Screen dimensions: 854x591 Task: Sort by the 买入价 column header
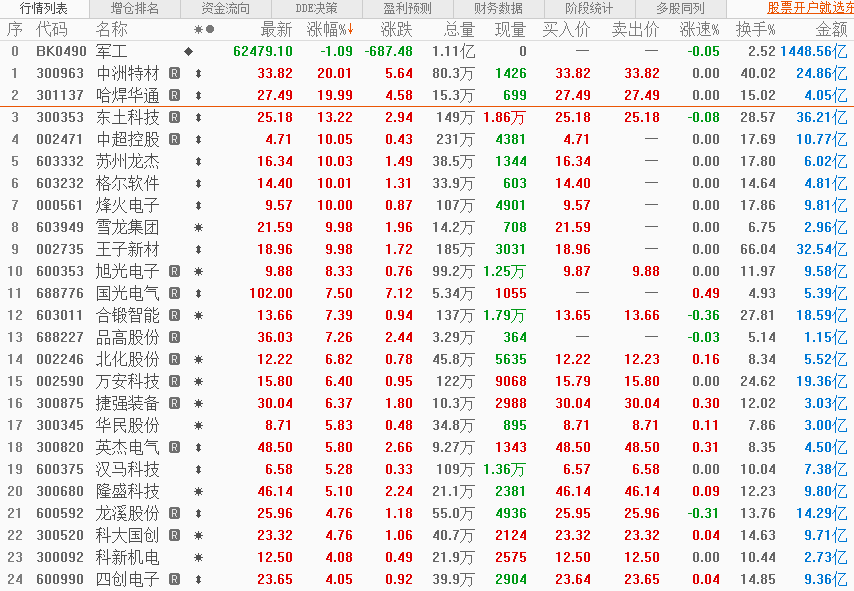click(566, 29)
